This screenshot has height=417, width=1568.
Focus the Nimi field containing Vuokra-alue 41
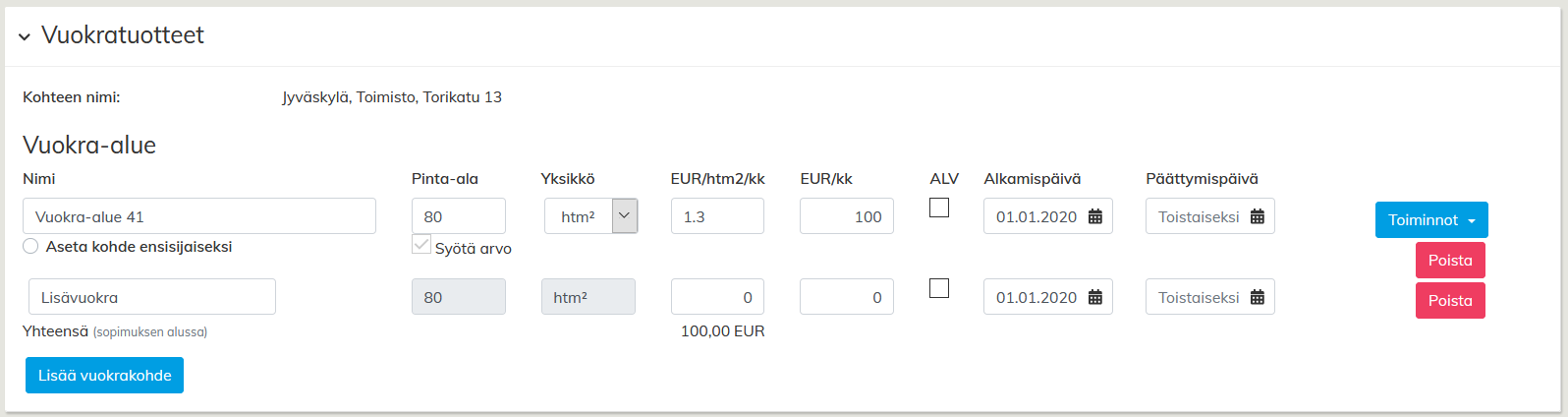198,216
